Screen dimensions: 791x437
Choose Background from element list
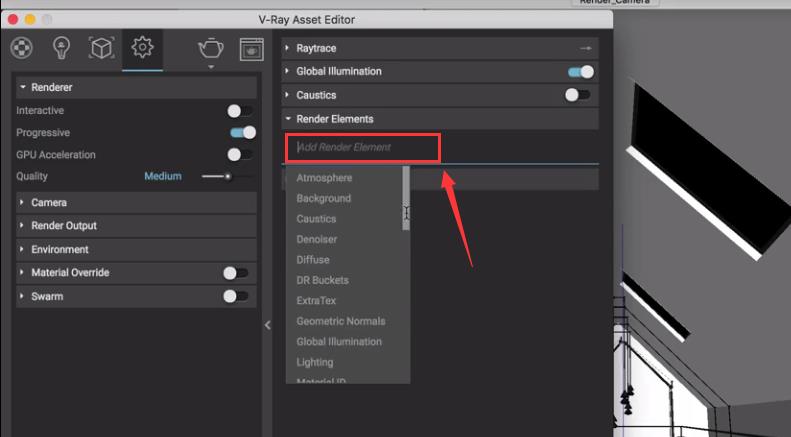324,198
